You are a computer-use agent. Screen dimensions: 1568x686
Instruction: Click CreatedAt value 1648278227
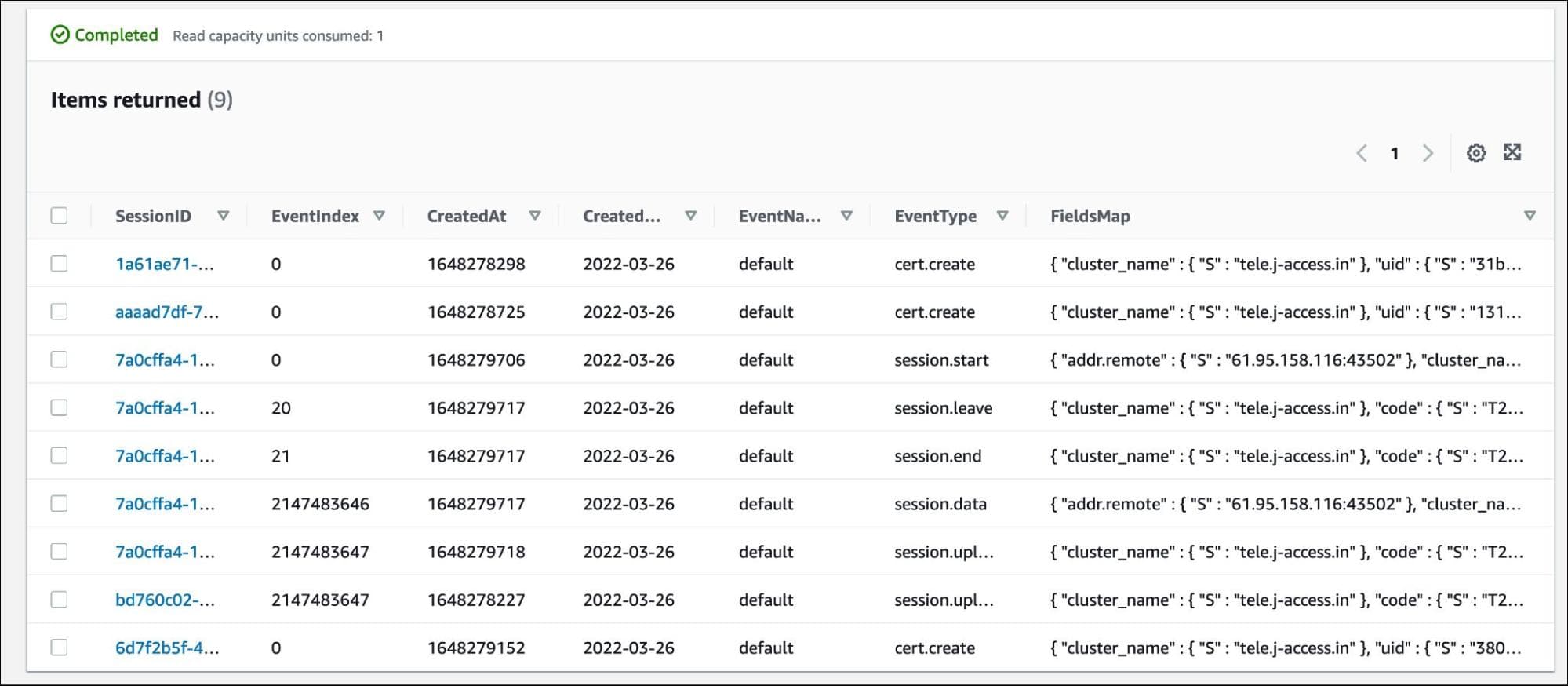tap(476, 600)
